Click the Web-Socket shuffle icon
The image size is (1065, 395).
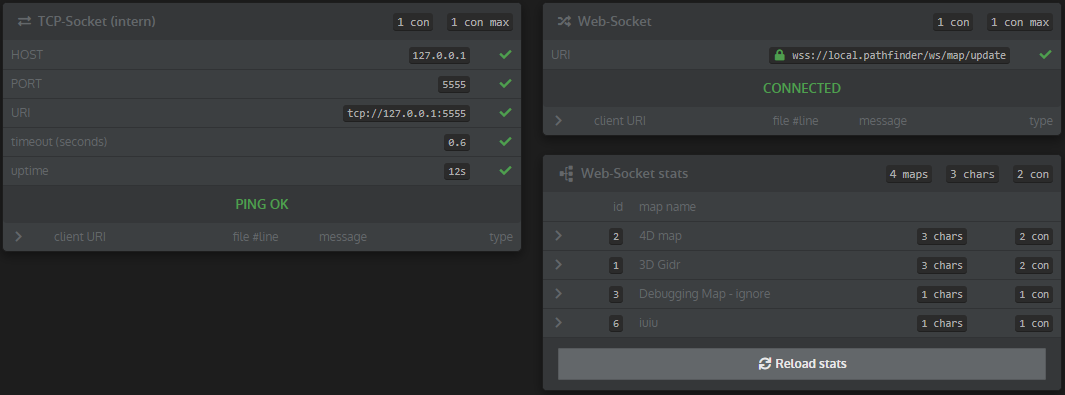564,22
